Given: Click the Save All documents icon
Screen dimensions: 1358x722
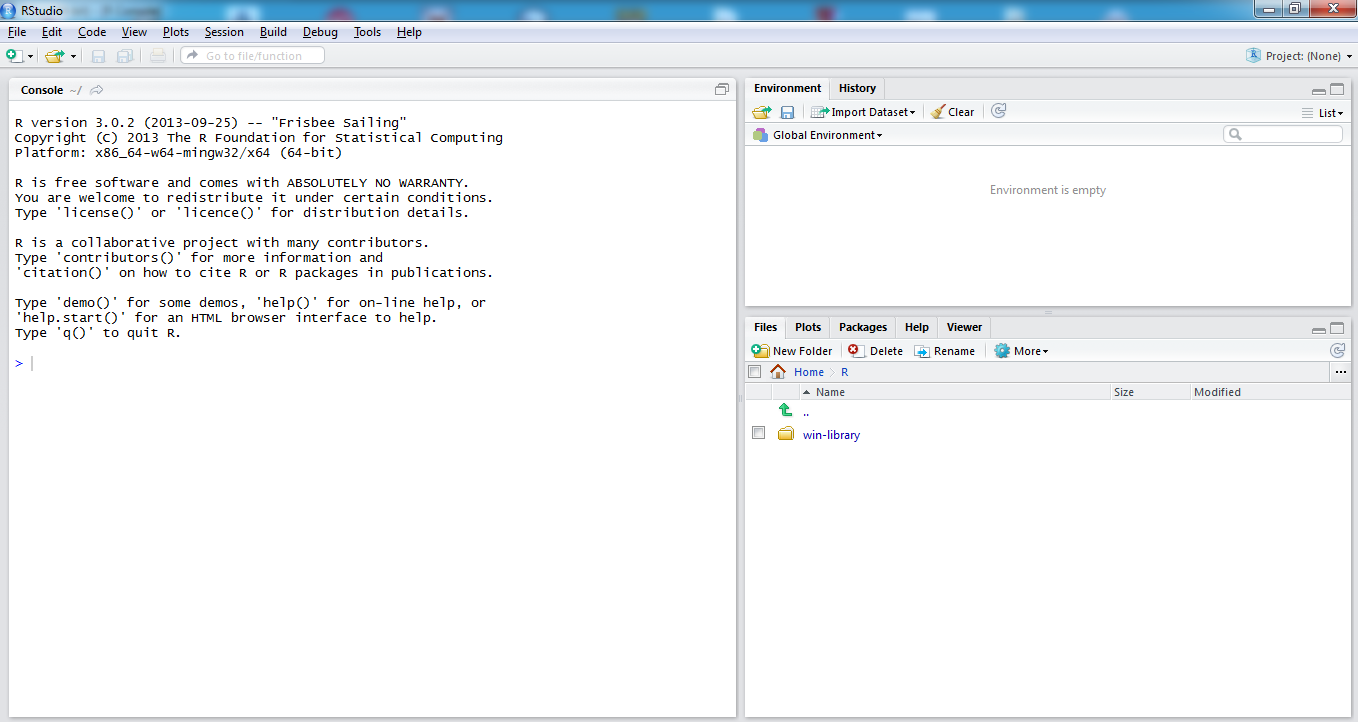Looking at the screenshot, I should tap(125, 56).
